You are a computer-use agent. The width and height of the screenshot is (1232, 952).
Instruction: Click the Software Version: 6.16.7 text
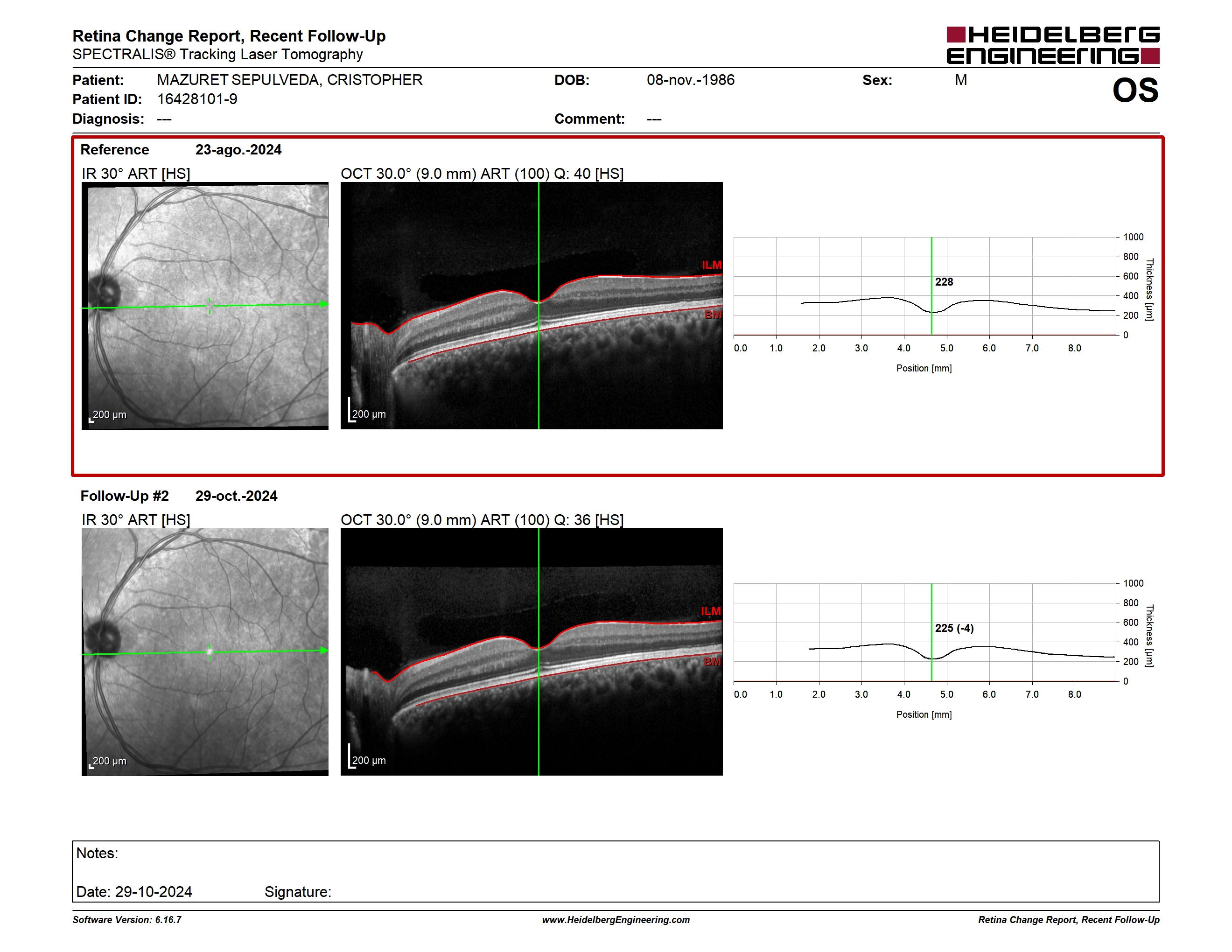tap(127, 920)
